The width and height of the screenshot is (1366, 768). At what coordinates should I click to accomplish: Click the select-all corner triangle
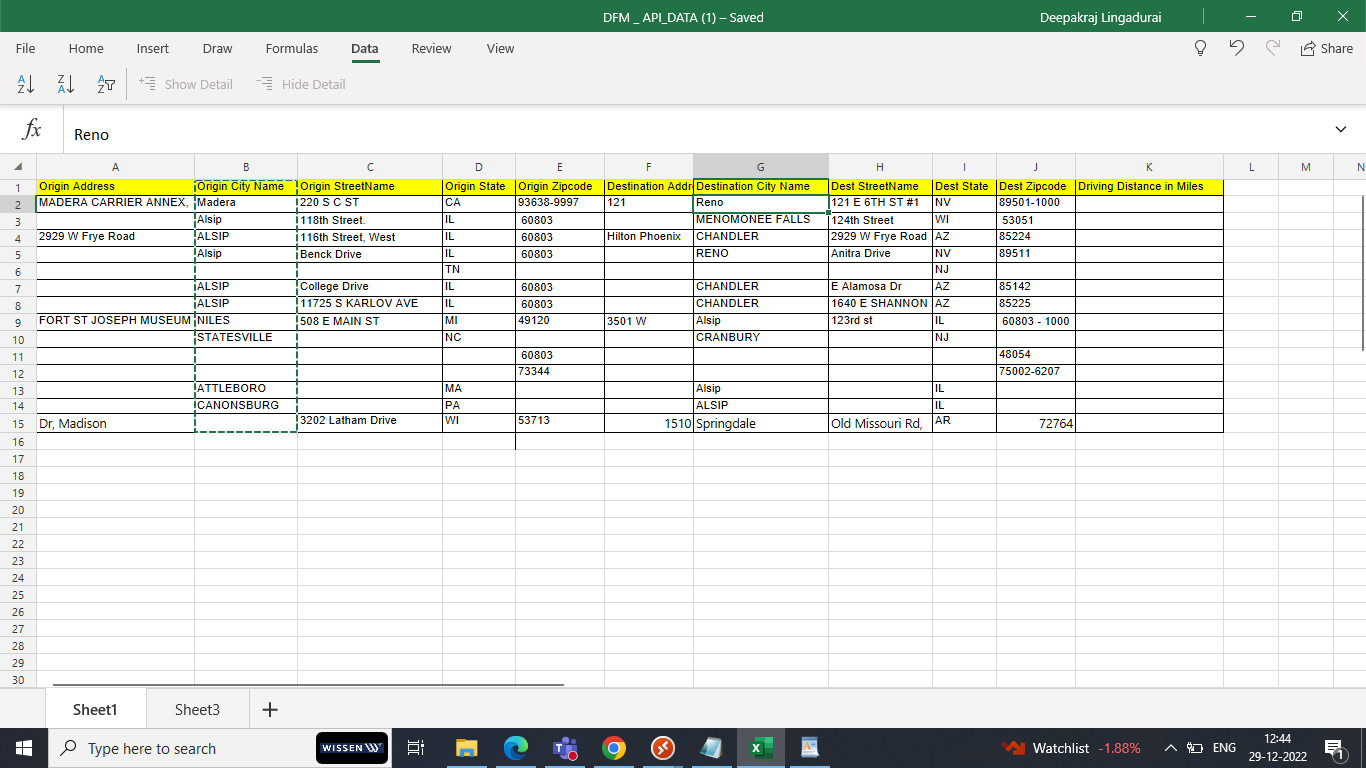click(18, 166)
